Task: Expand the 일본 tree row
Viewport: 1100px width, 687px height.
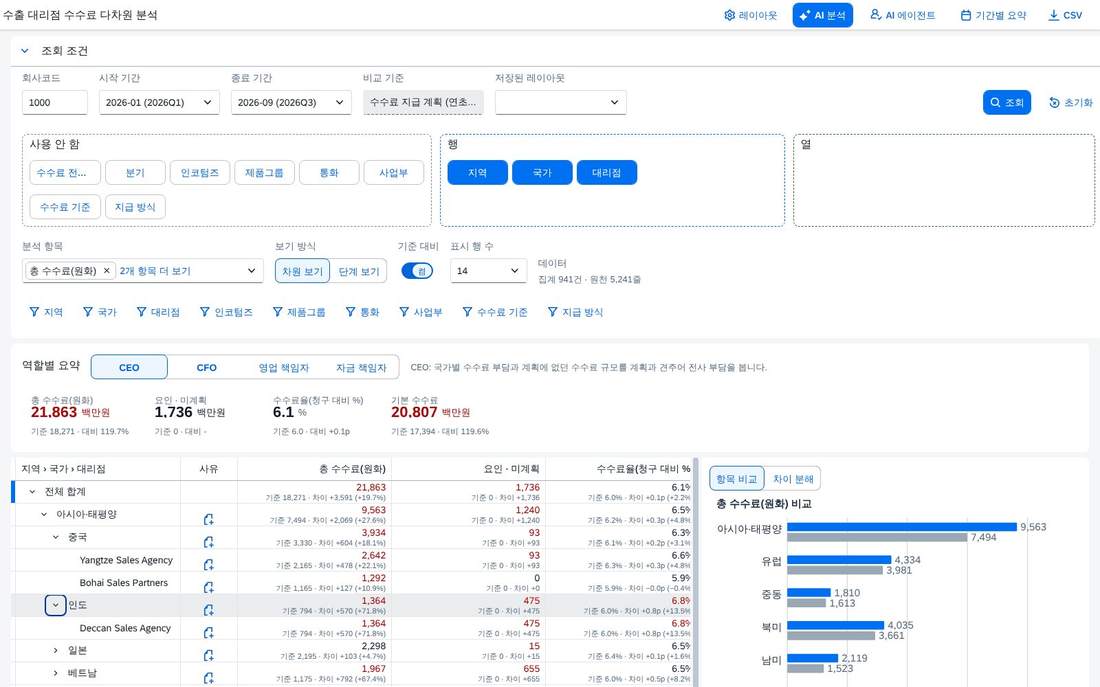Action: coord(55,651)
